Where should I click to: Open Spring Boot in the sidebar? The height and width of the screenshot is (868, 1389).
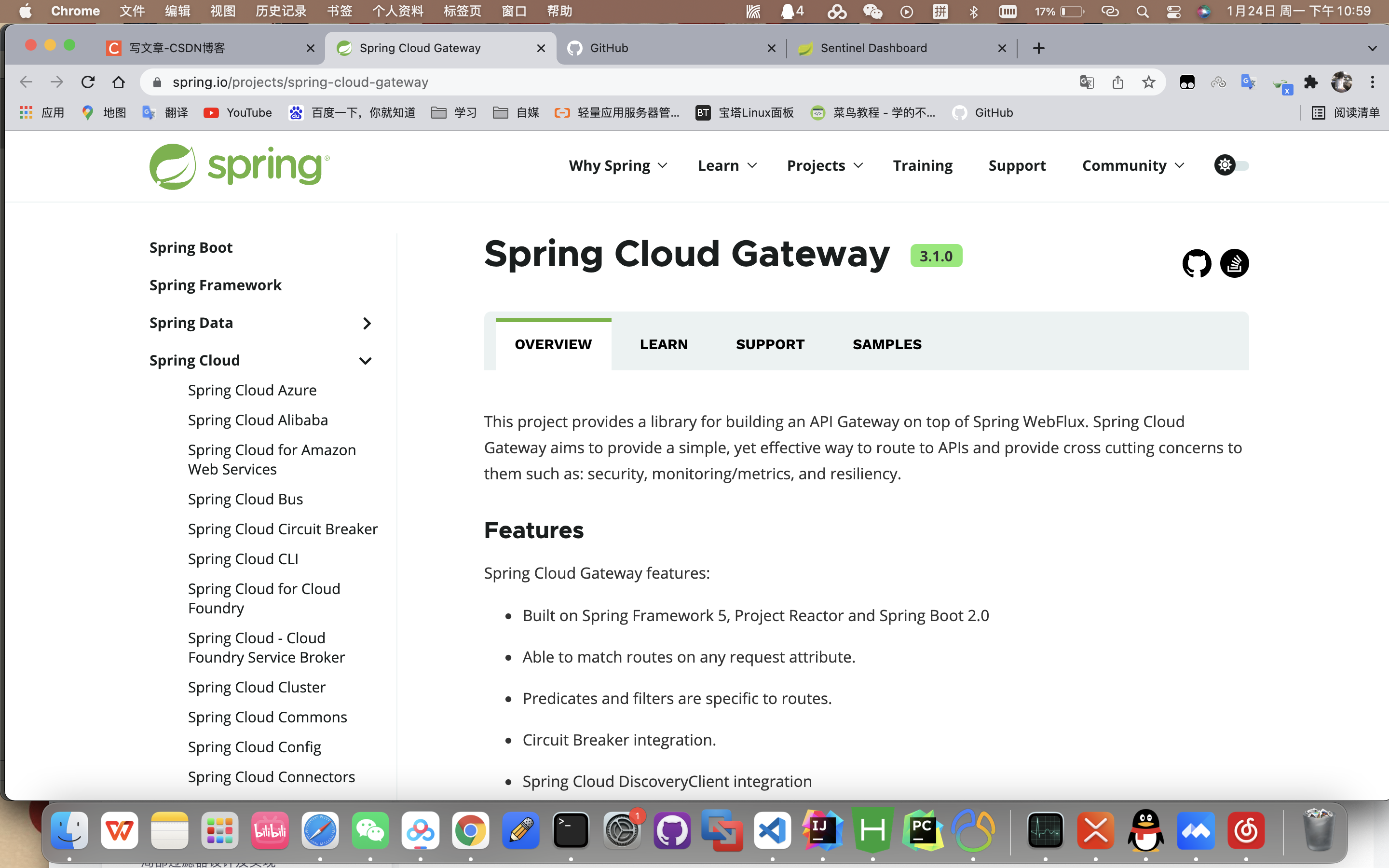coord(191,247)
